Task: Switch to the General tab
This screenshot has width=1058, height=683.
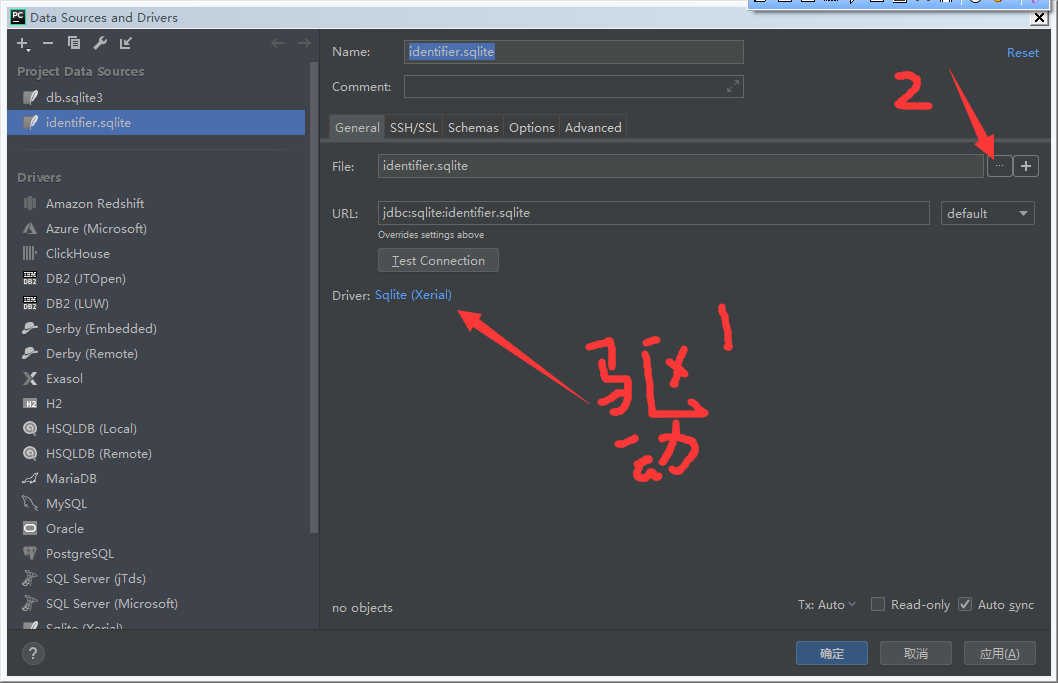Action: tap(357, 127)
